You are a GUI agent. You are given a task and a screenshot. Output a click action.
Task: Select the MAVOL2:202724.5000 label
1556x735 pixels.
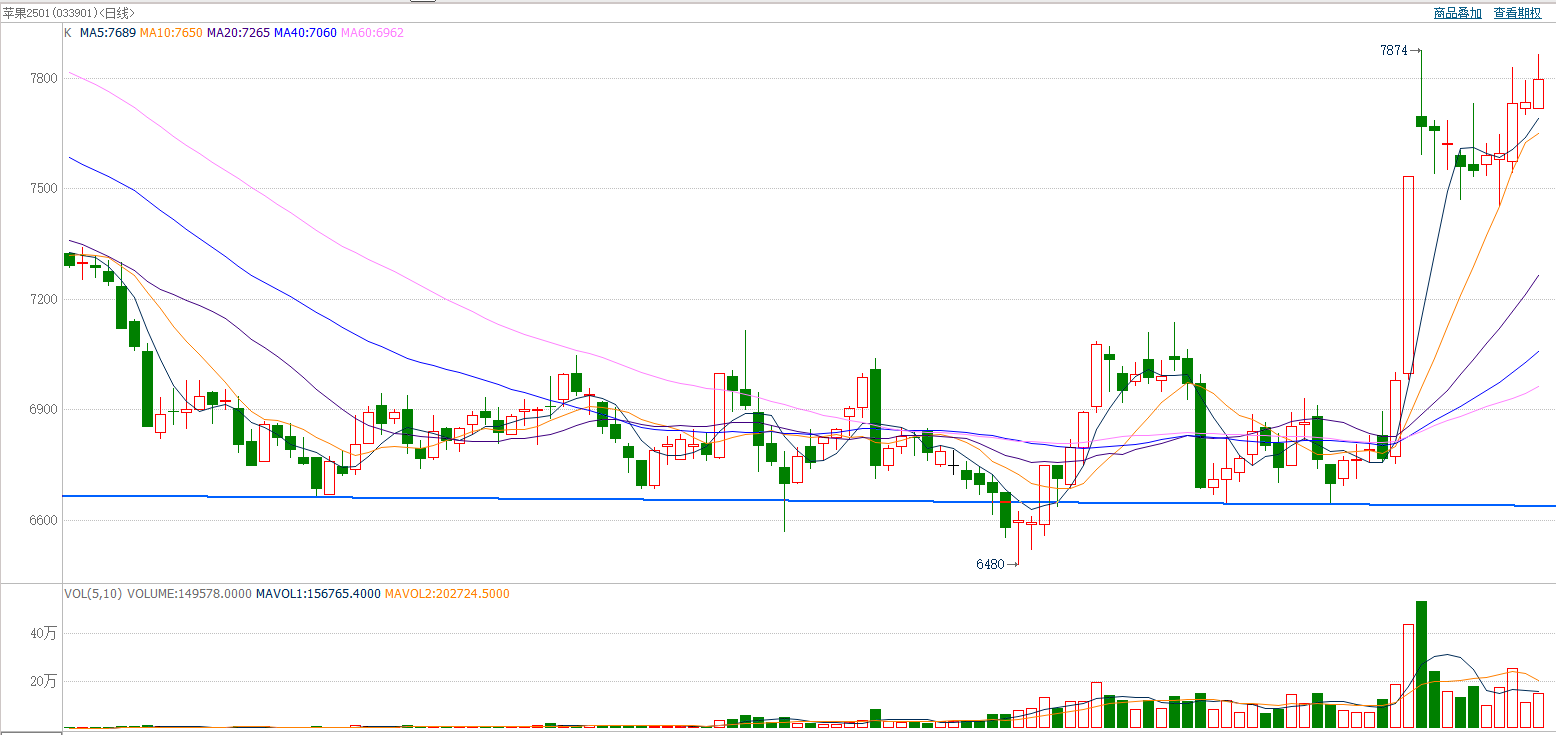click(x=447, y=594)
